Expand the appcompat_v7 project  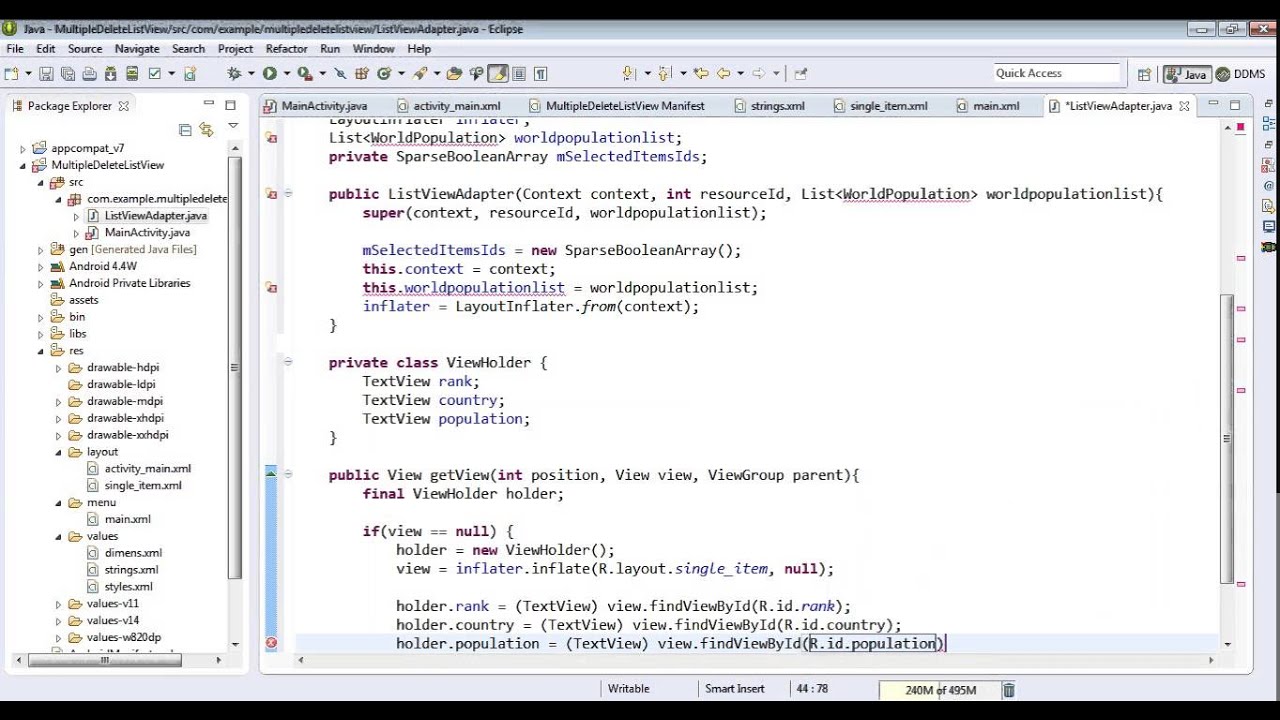pyautogui.click(x=23, y=148)
